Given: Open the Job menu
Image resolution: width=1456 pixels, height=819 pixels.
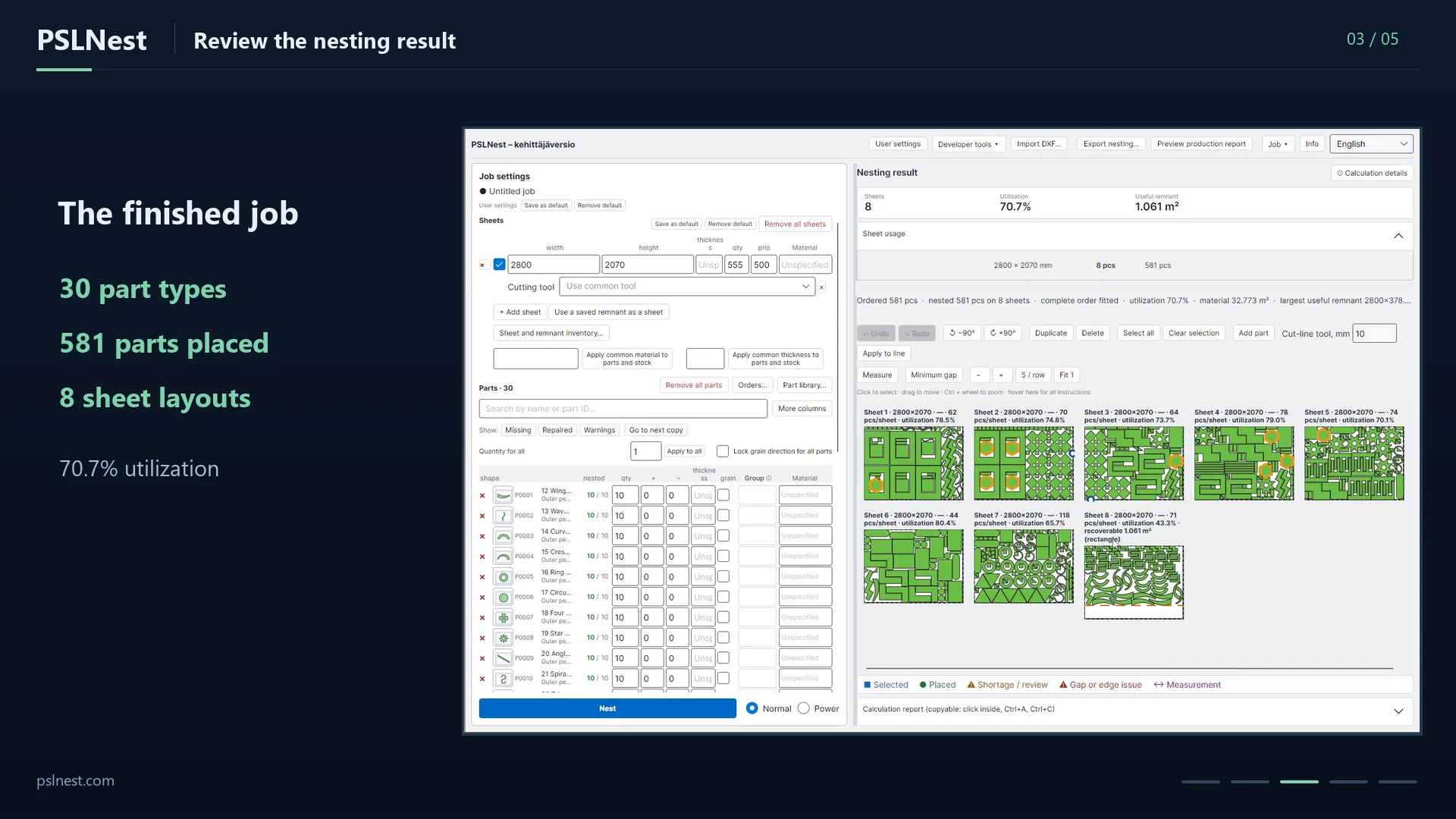Looking at the screenshot, I should 1278,144.
